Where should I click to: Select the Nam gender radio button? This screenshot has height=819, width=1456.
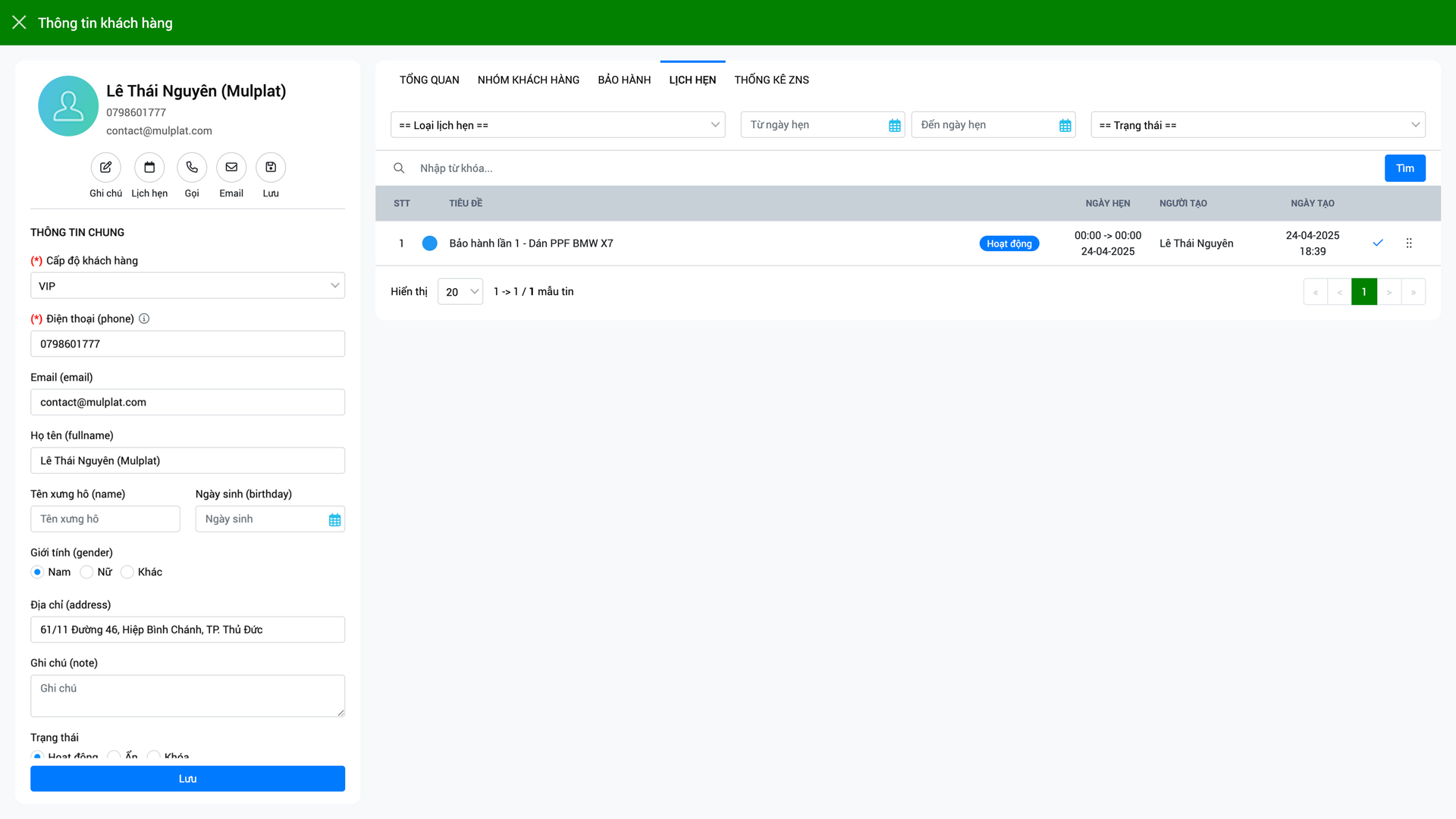coord(37,573)
